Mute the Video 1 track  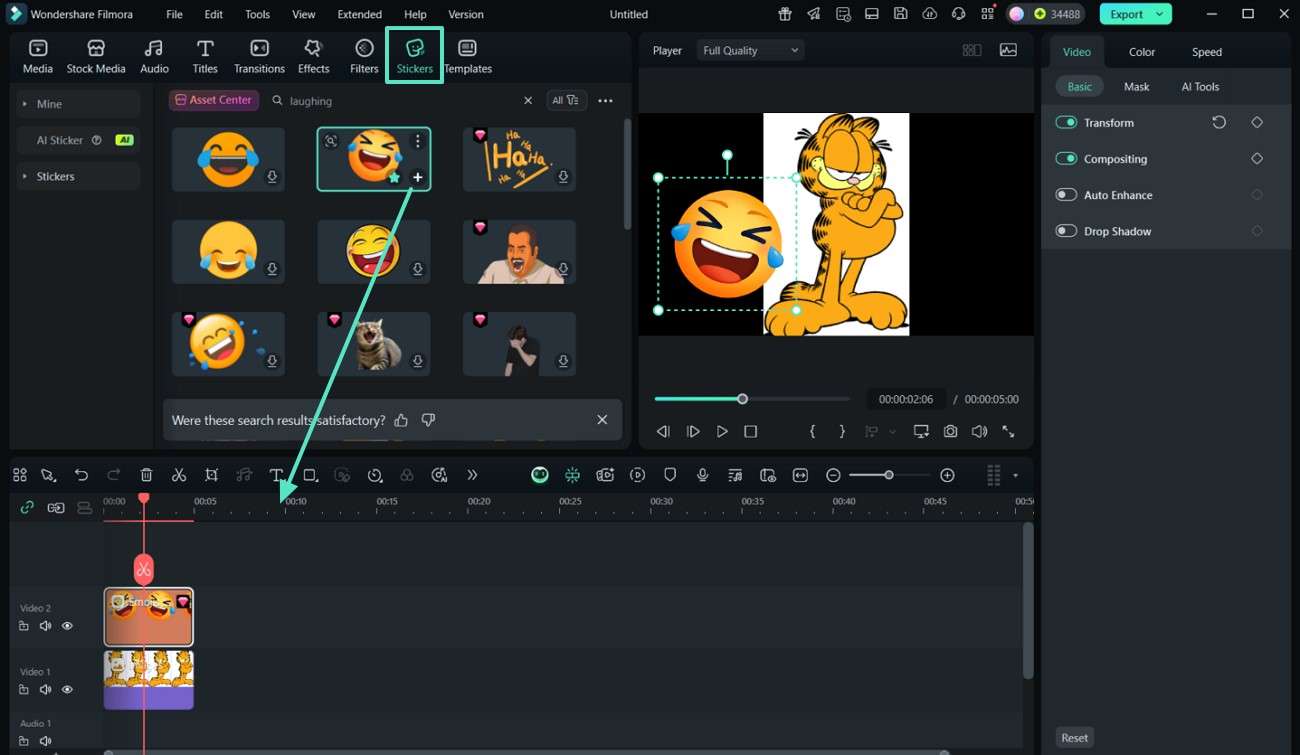pos(45,690)
